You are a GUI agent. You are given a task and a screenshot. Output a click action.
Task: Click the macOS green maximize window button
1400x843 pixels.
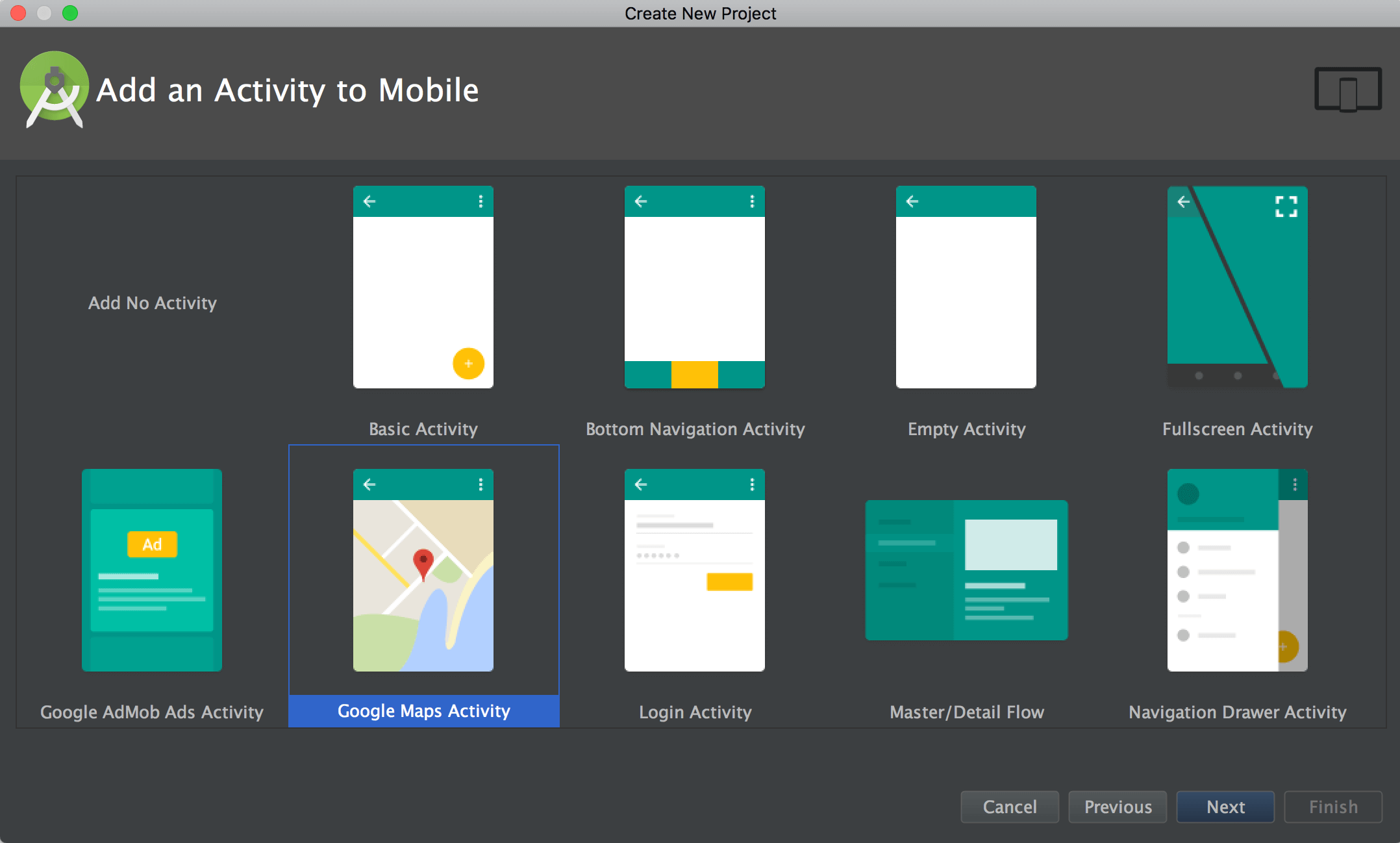70,13
